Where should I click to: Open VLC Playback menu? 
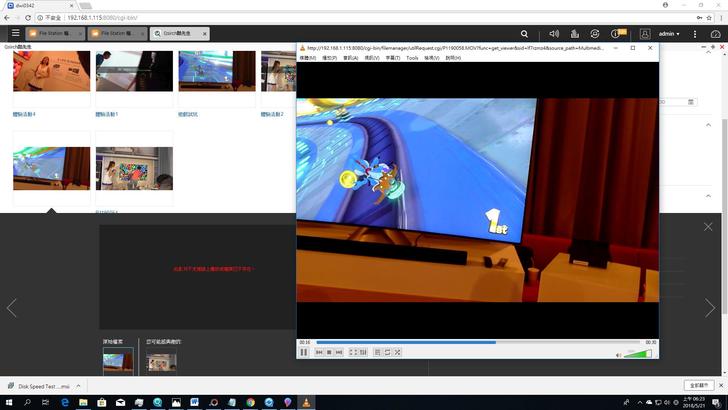(329, 58)
